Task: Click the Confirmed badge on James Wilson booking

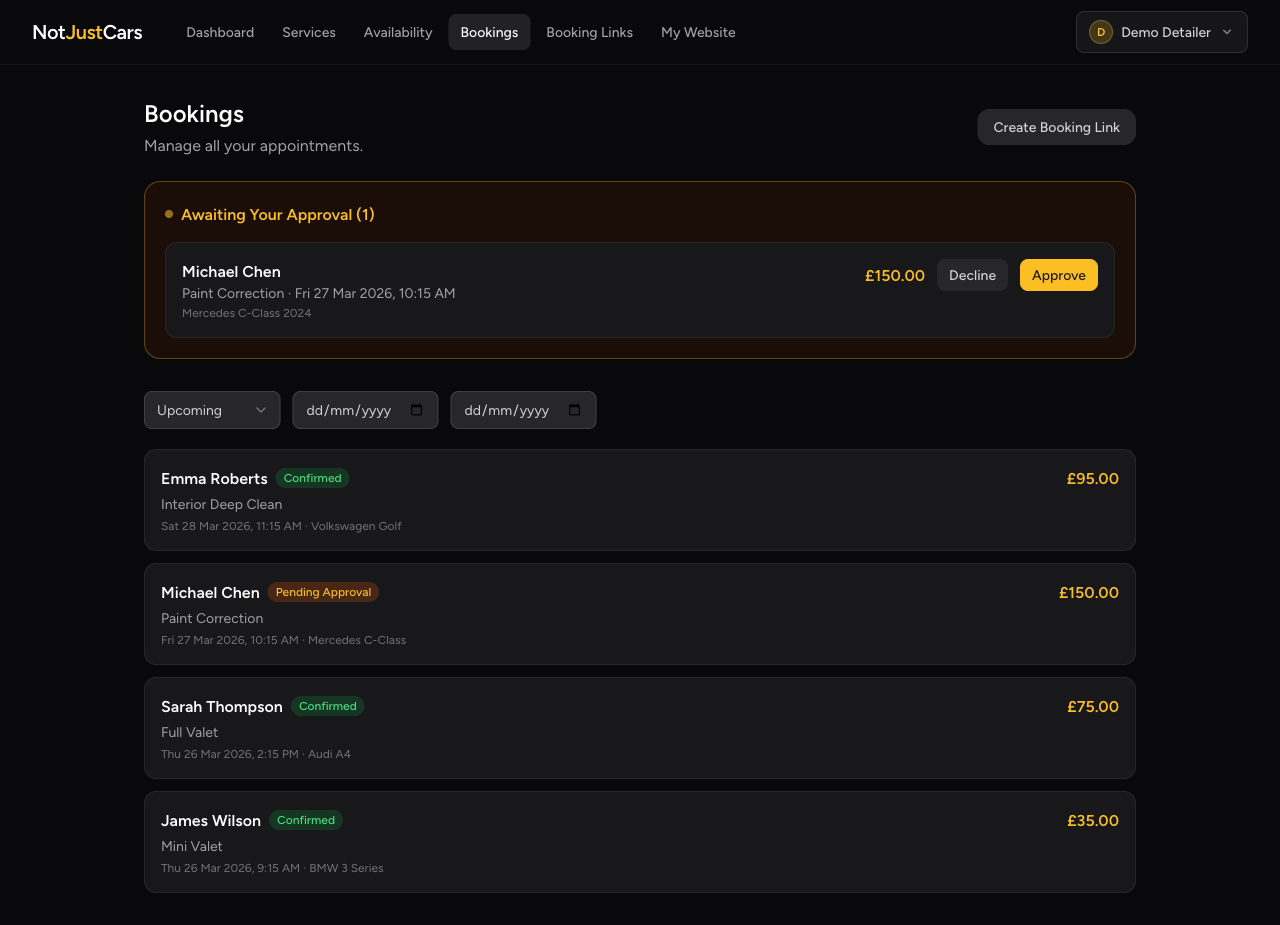Action: coord(305,820)
